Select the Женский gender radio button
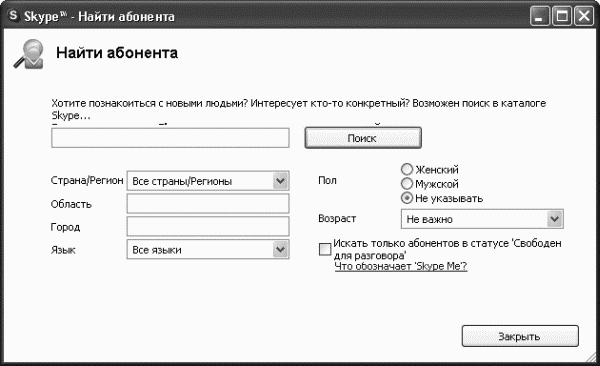 [407, 169]
